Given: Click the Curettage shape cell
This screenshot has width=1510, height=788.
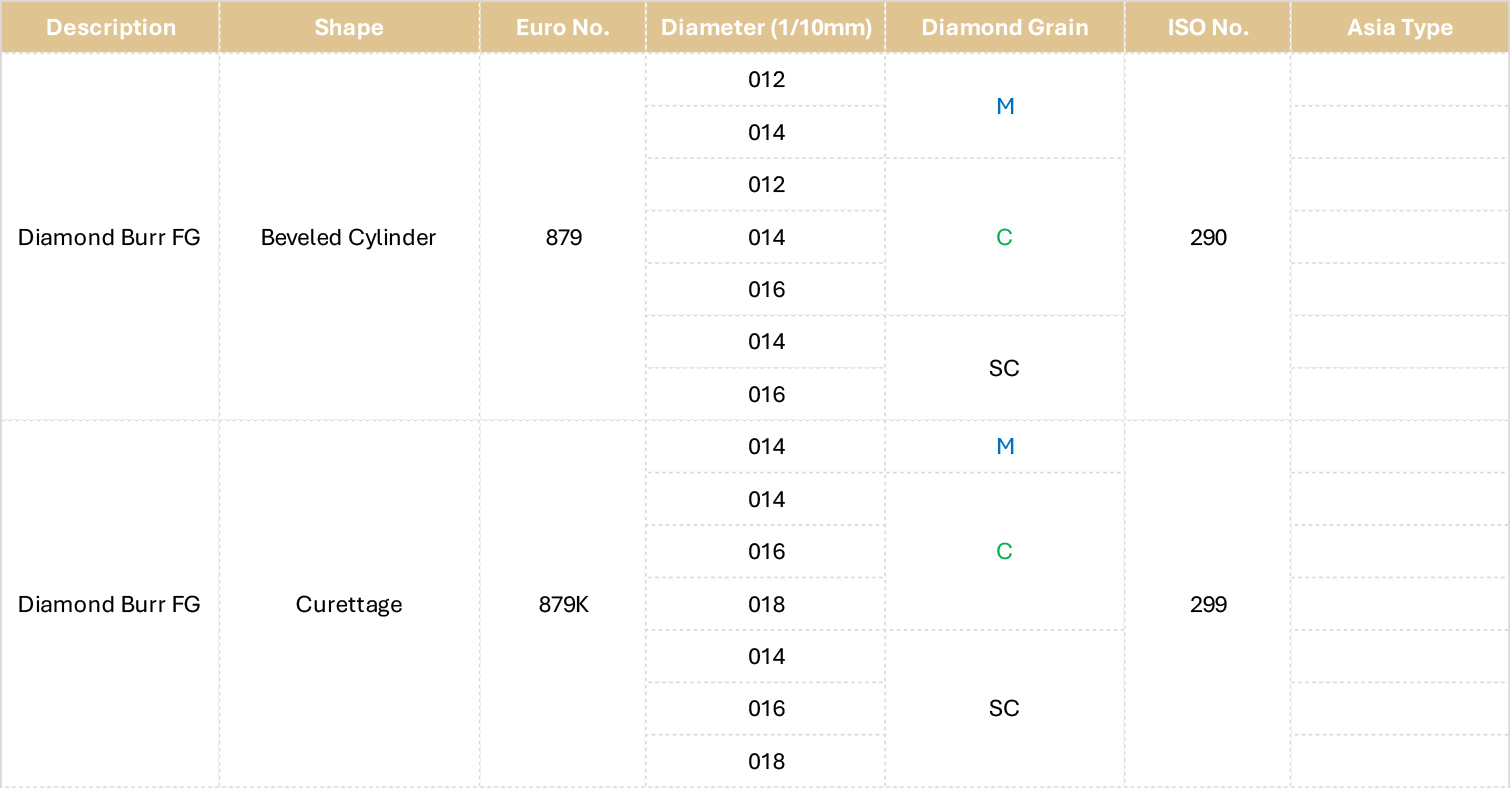Looking at the screenshot, I should [x=349, y=604].
